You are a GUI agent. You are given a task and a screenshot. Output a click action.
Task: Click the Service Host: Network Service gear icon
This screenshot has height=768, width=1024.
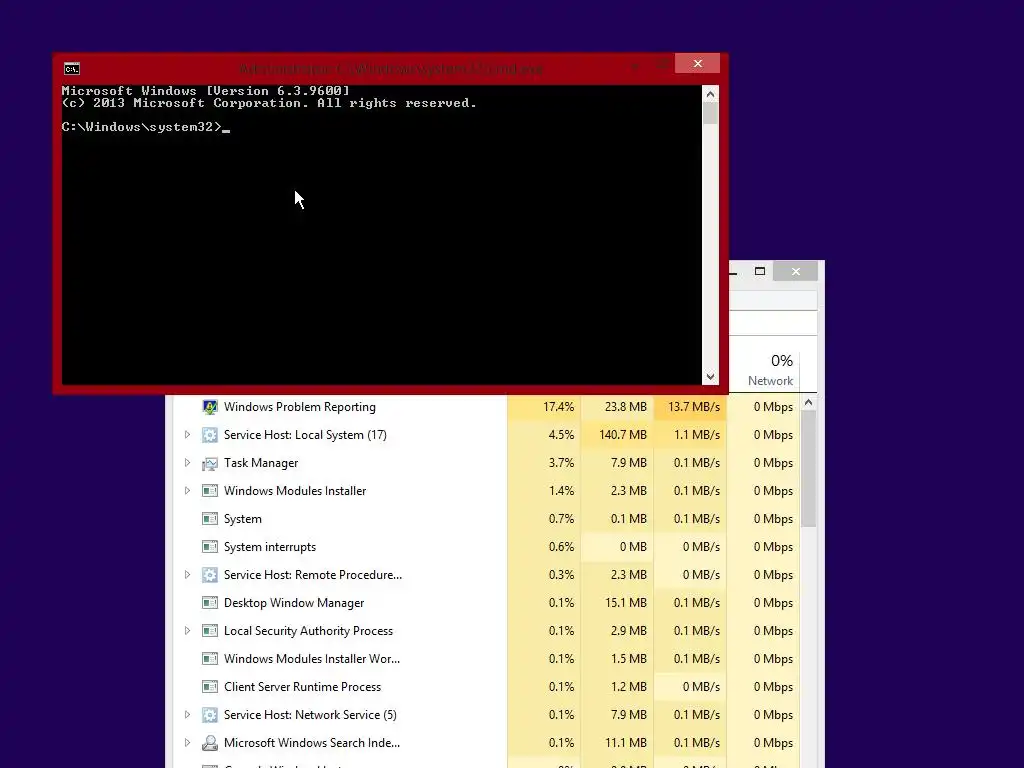click(210, 715)
